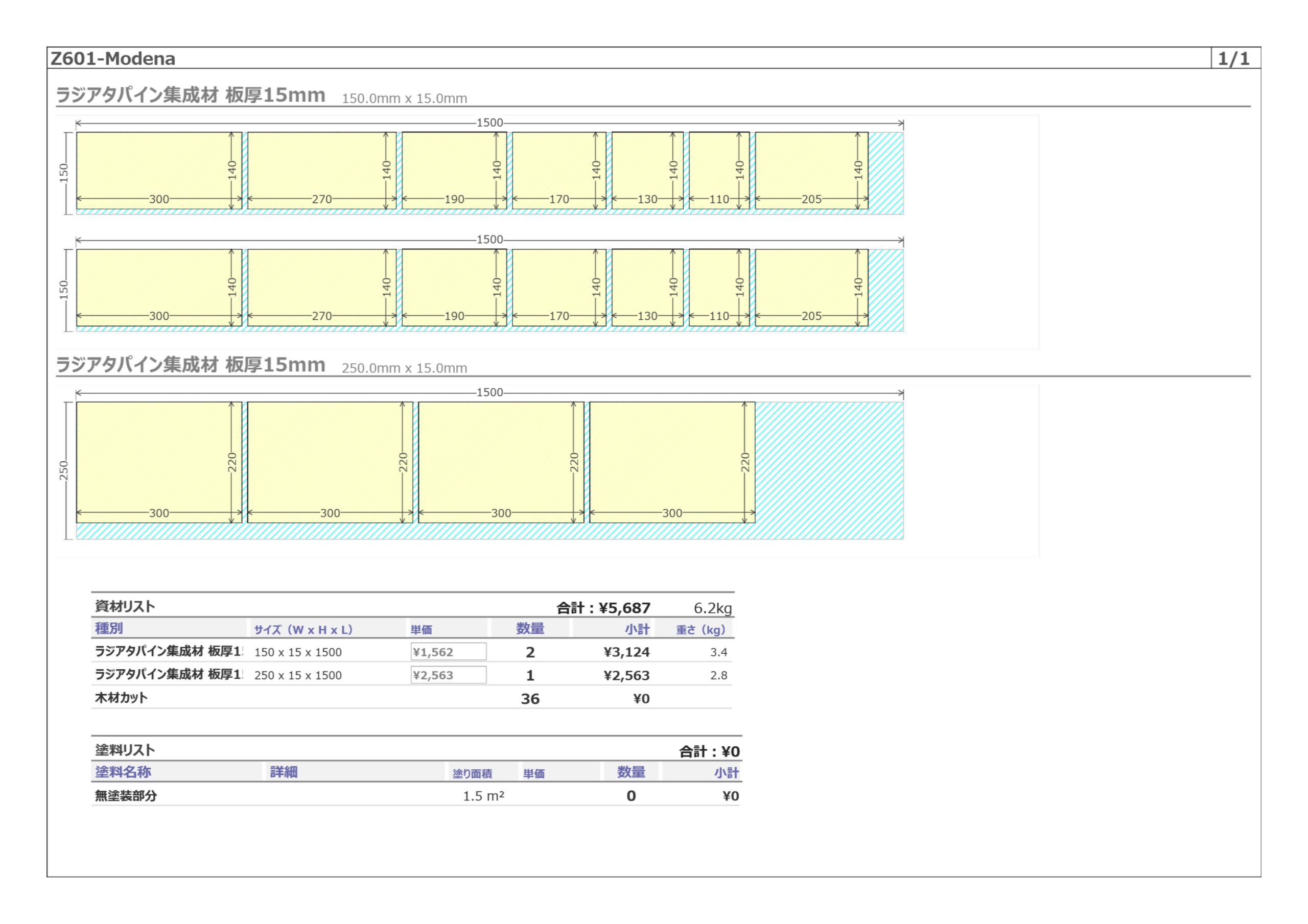The height and width of the screenshot is (924, 1308).
Task: Select the 190 piece in second 150mm board
Action: click(454, 288)
